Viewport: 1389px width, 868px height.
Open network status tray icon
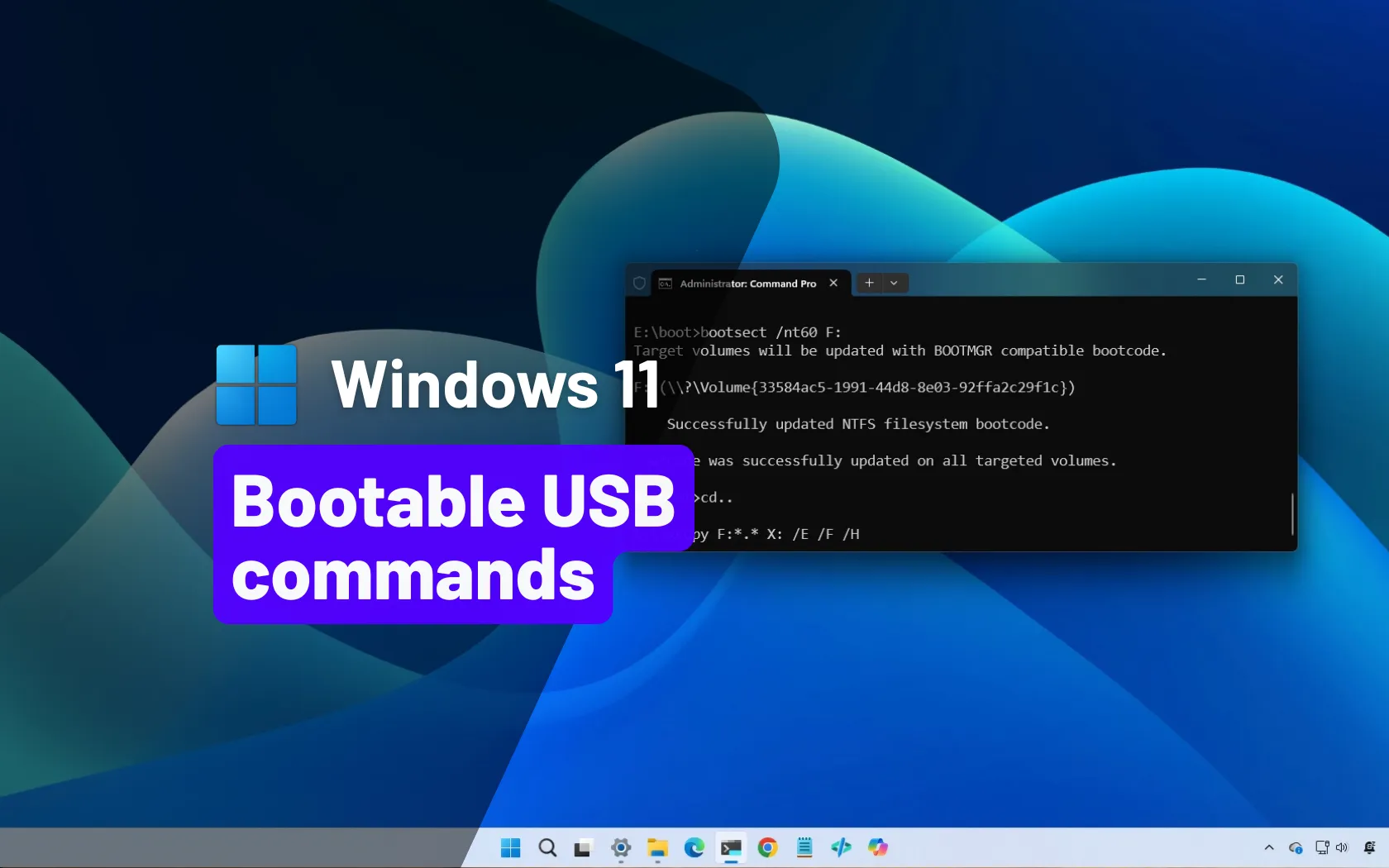(x=1322, y=847)
